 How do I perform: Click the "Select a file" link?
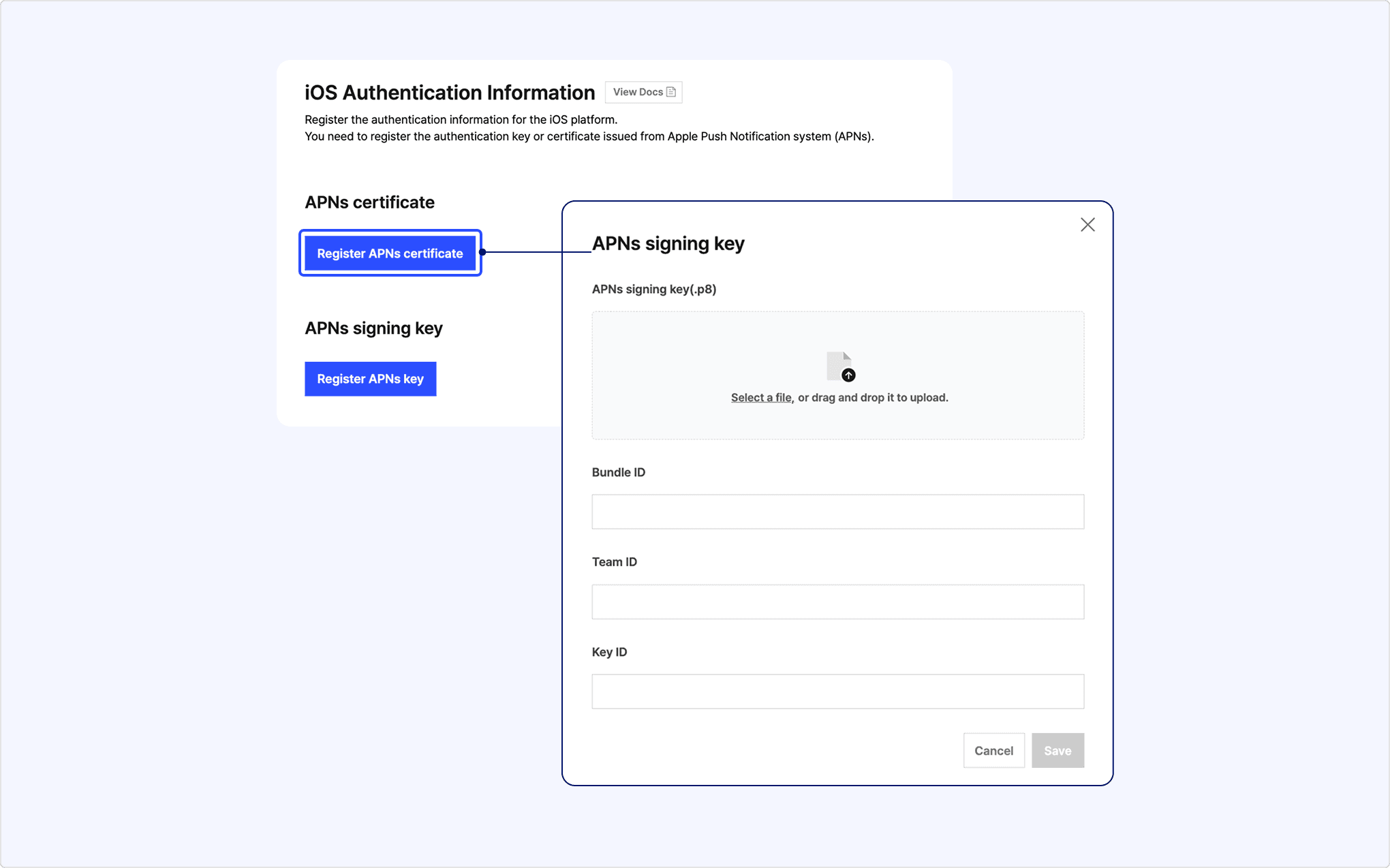pyautogui.click(x=761, y=398)
